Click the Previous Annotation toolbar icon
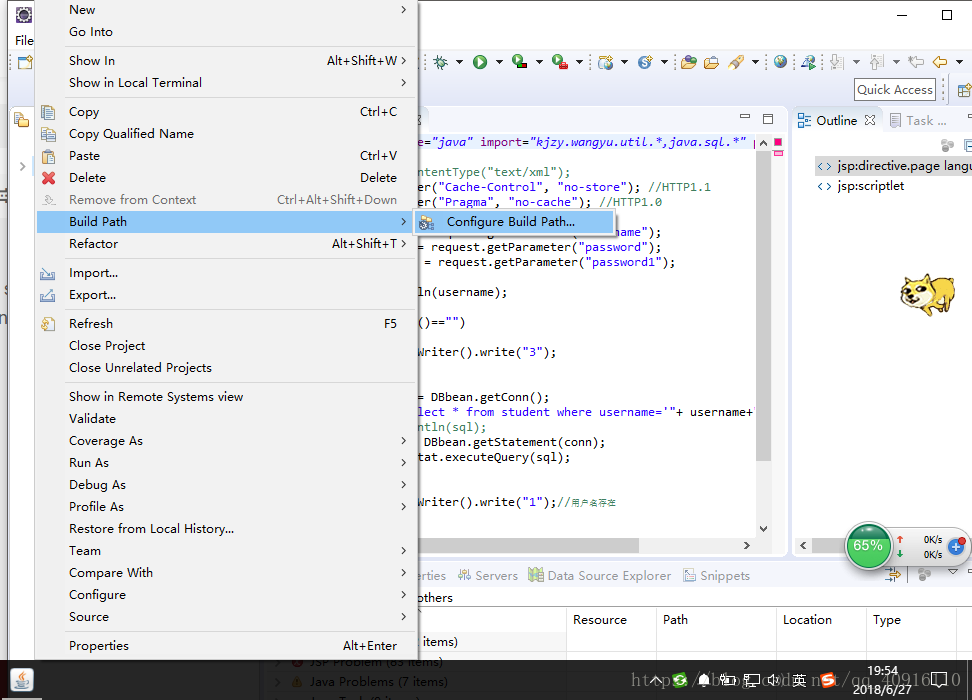 pyautogui.click(x=877, y=62)
